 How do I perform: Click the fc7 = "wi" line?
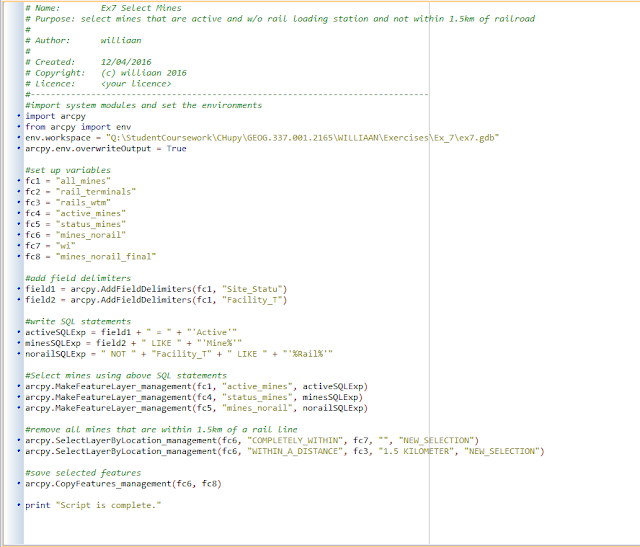(x=50, y=246)
